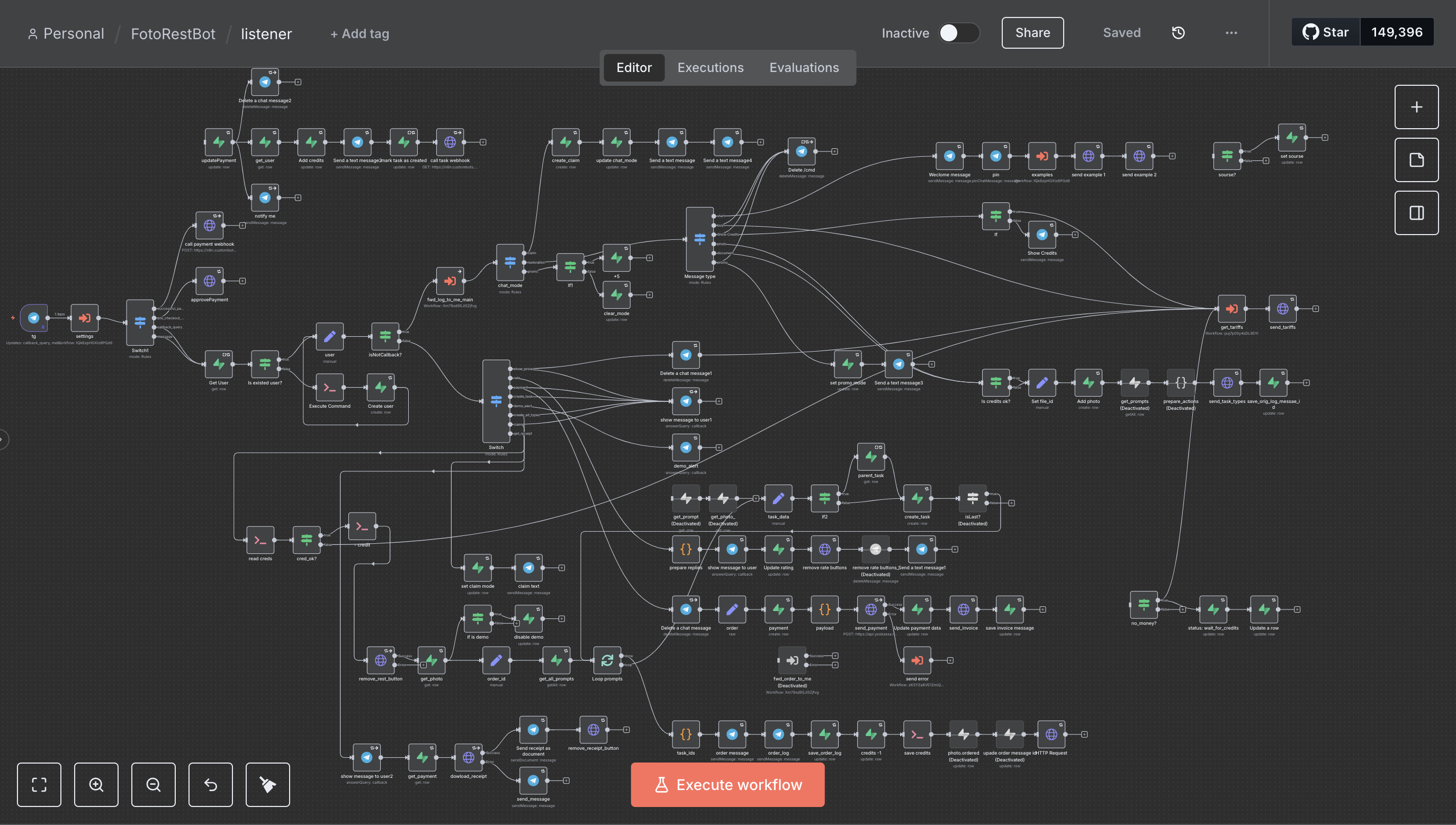This screenshot has height=825, width=1456.
Task: Expand the collapsed left sidebar chevron
Action: pyautogui.click(x=2, y=439)
